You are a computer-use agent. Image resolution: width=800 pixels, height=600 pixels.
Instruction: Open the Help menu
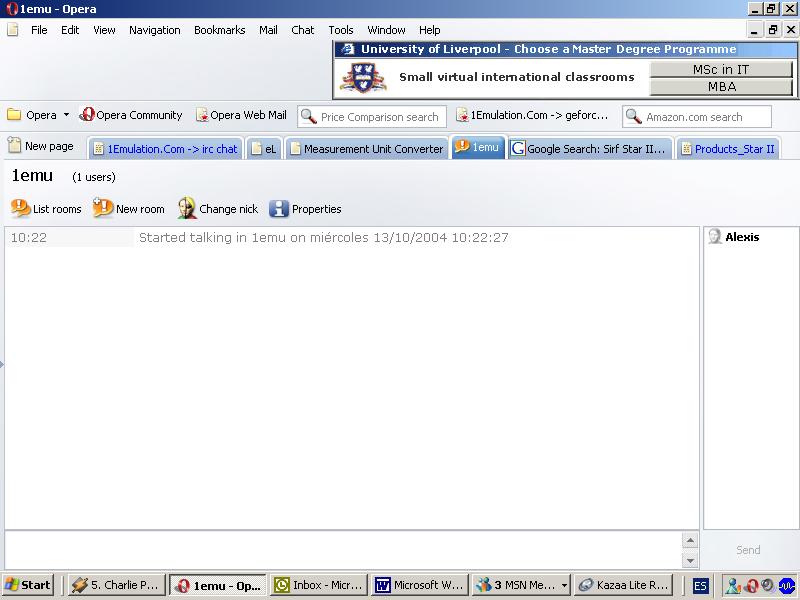430,30
